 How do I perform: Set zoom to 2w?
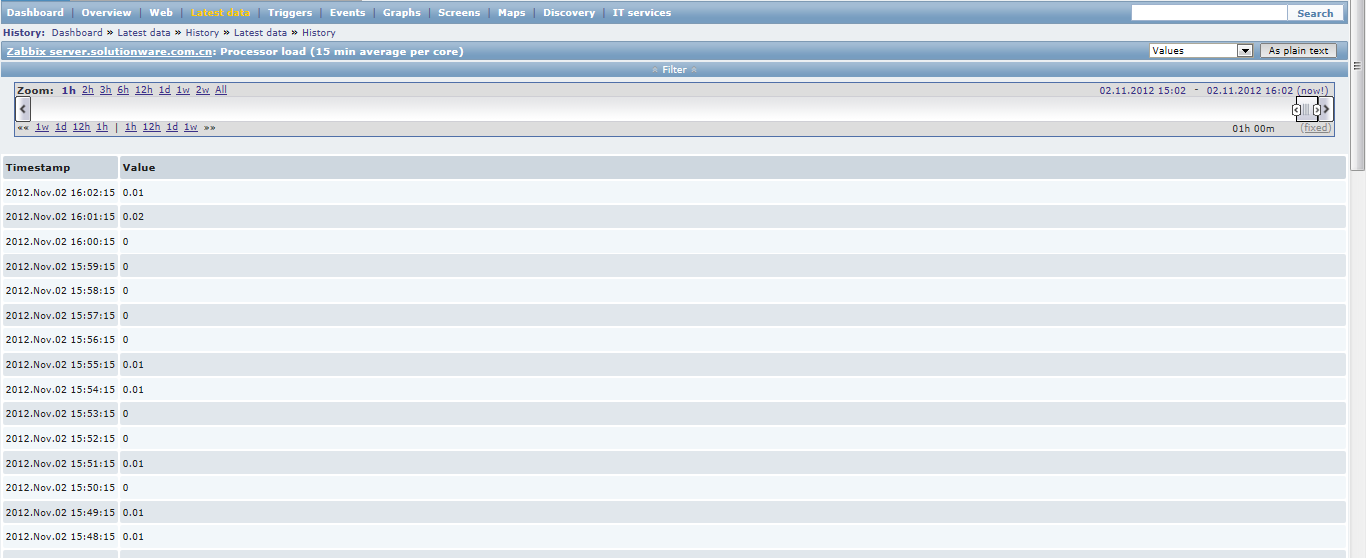[203, 90]
